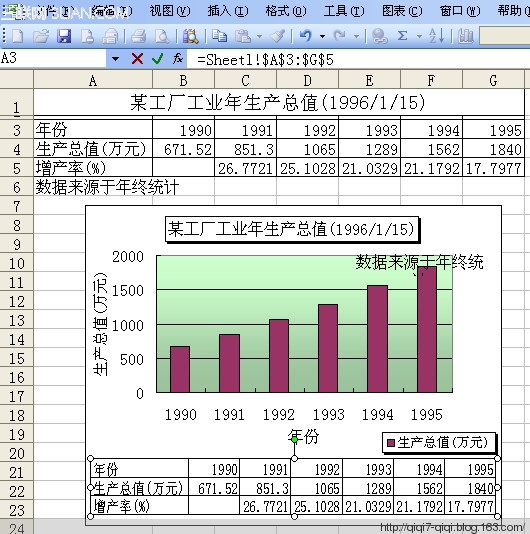This screenshot has width=530, height=534.
Task: Click the 1840 value in the chart data table
Action: [480, 488]
